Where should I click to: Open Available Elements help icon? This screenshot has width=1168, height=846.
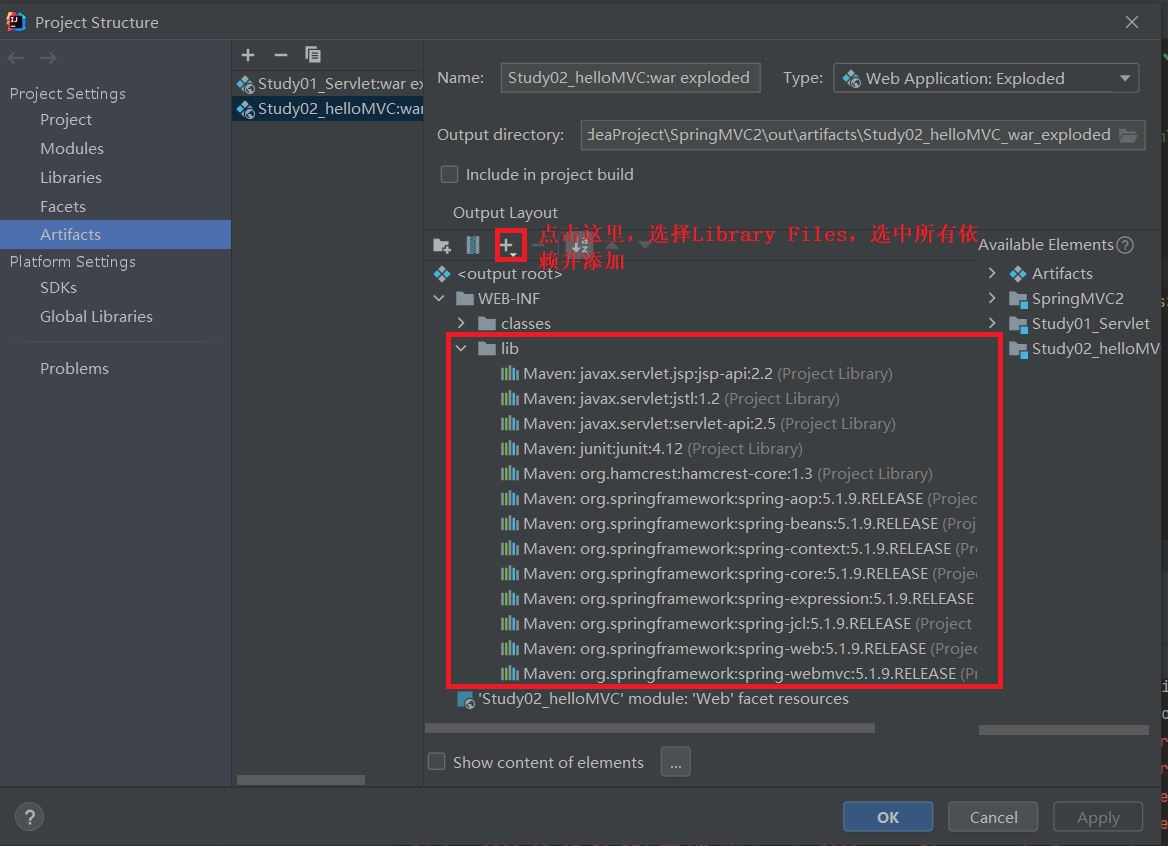[1126, 245]
